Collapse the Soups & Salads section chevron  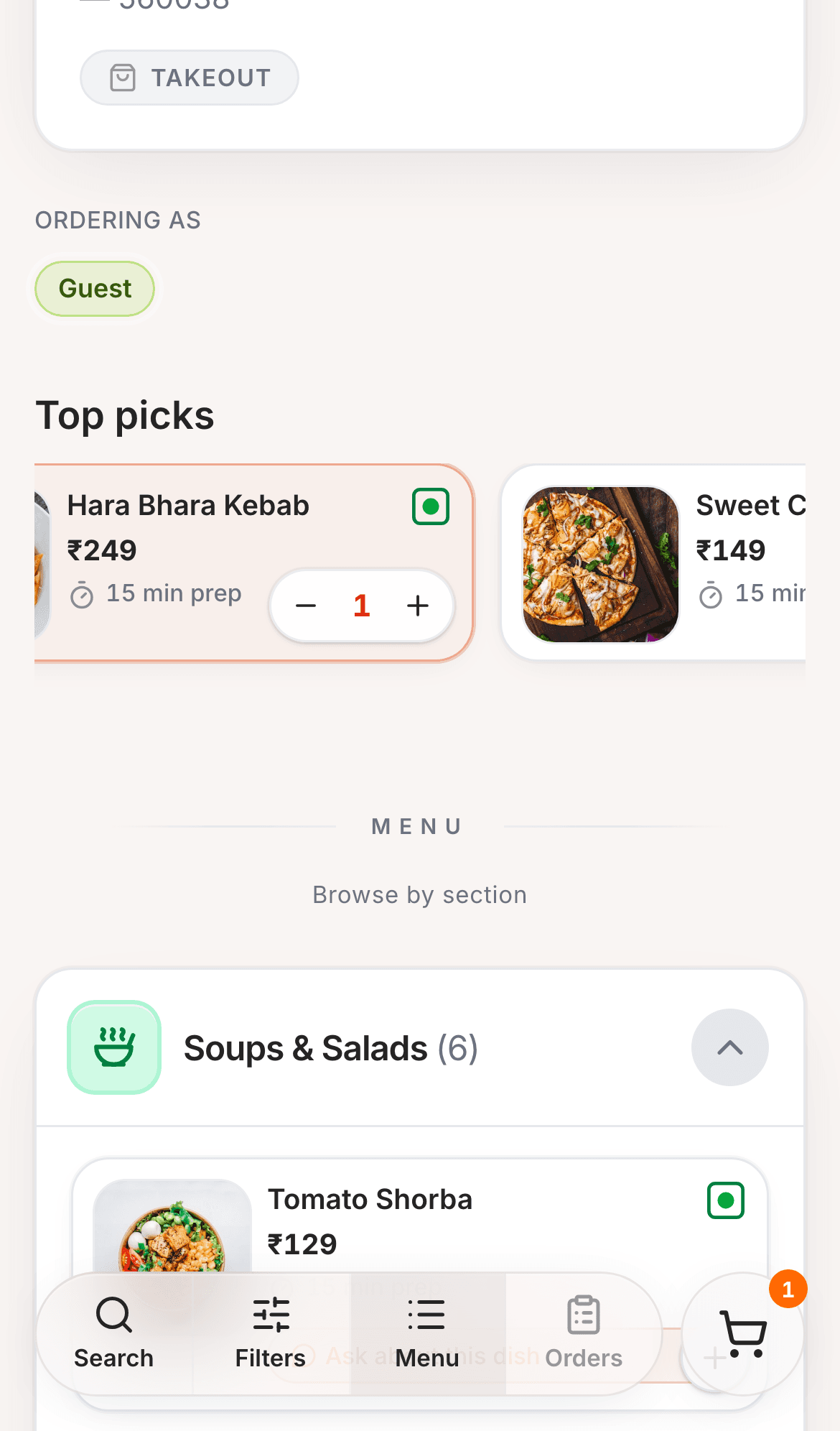(x=730, y=1047)
